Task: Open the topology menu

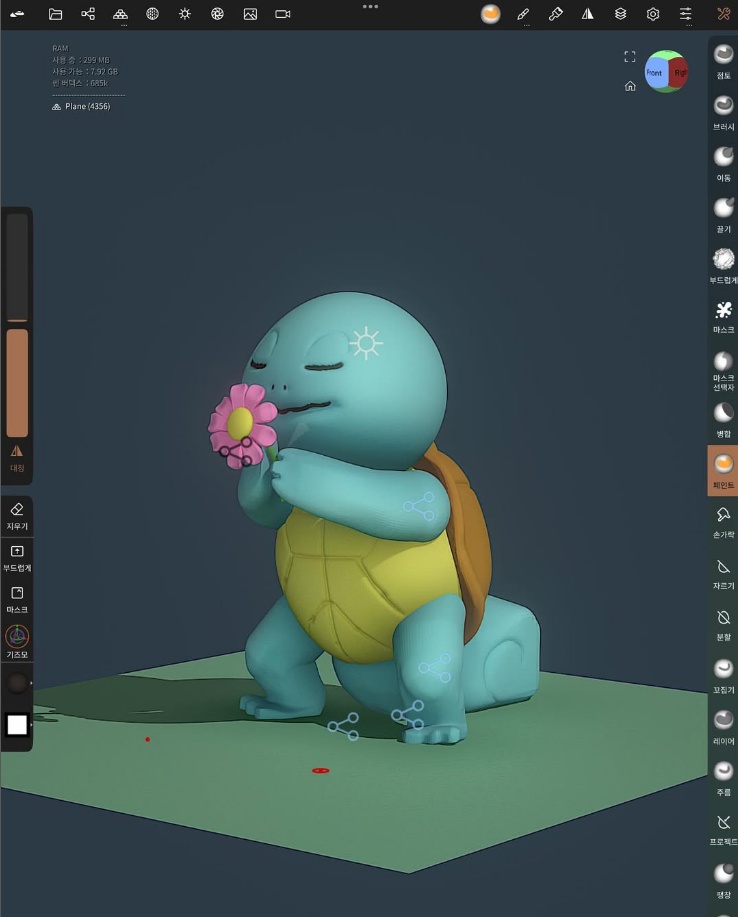Action: click(120, 14)
